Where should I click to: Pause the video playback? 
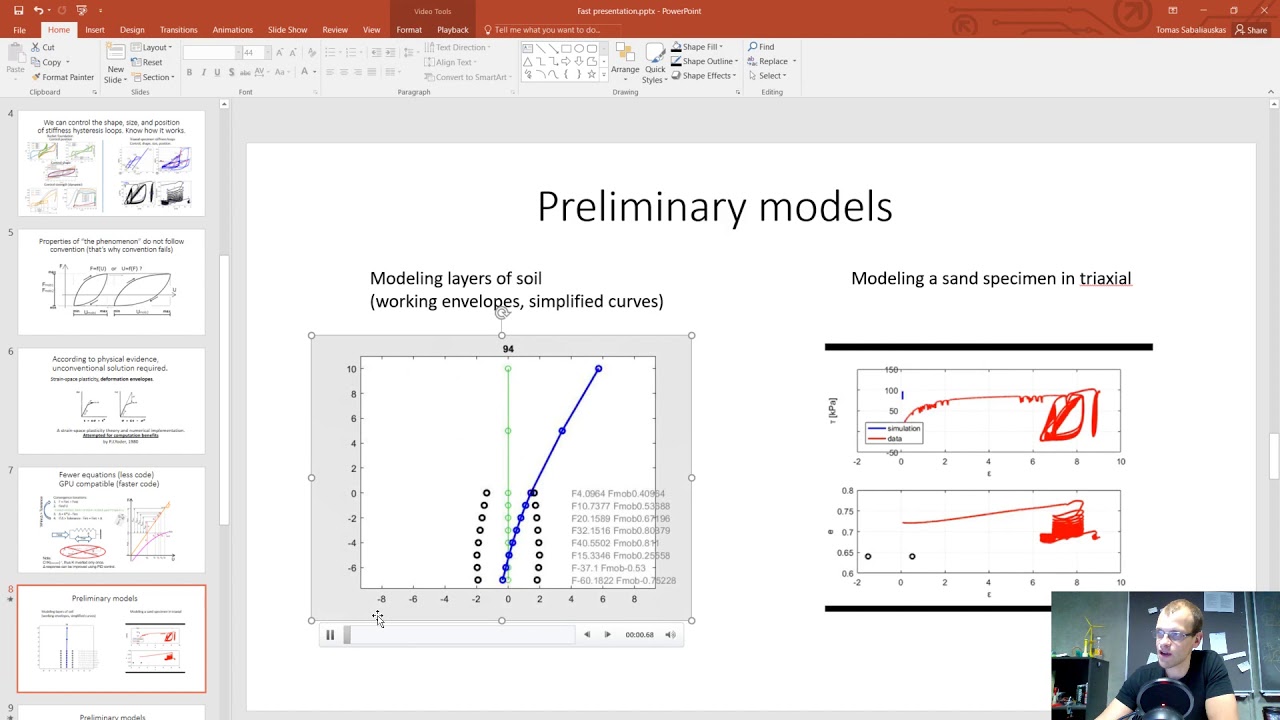(330, 635)
